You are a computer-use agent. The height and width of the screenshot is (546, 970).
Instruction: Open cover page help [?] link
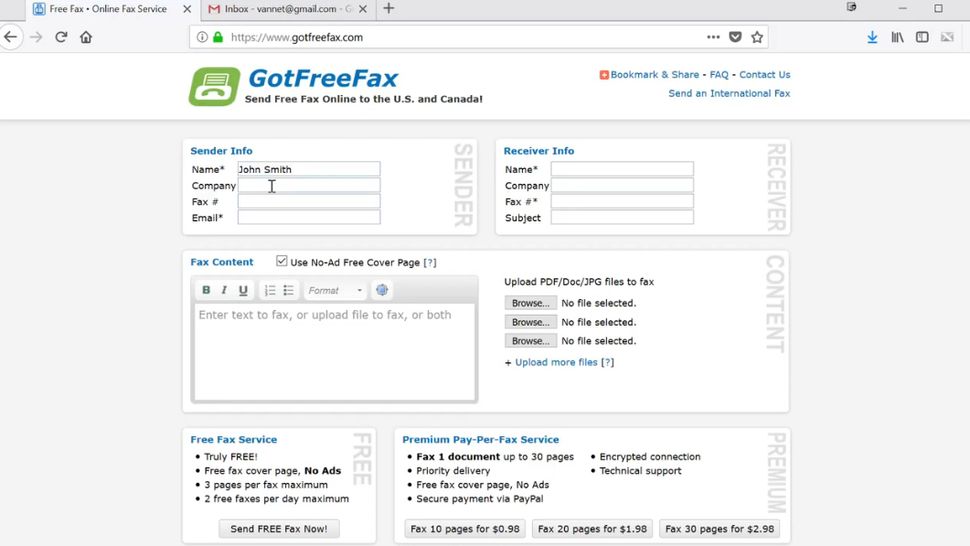pyautogui.click(x=430, y=262)
